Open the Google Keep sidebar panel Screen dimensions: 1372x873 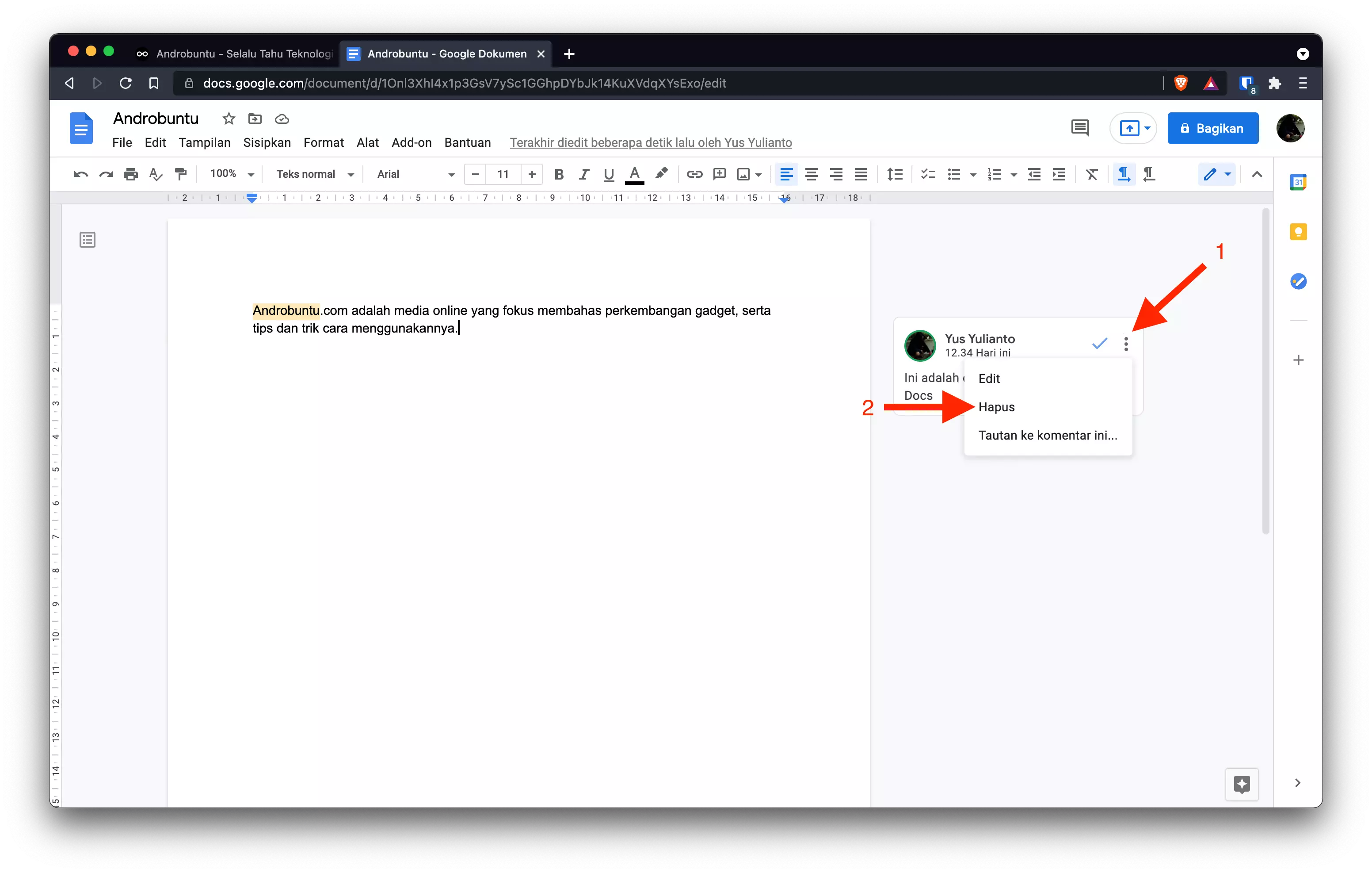(1299, 231)
